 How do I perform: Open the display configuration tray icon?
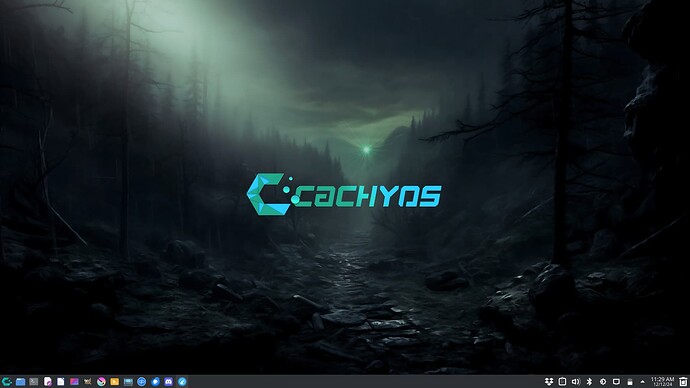pos(617,381)
